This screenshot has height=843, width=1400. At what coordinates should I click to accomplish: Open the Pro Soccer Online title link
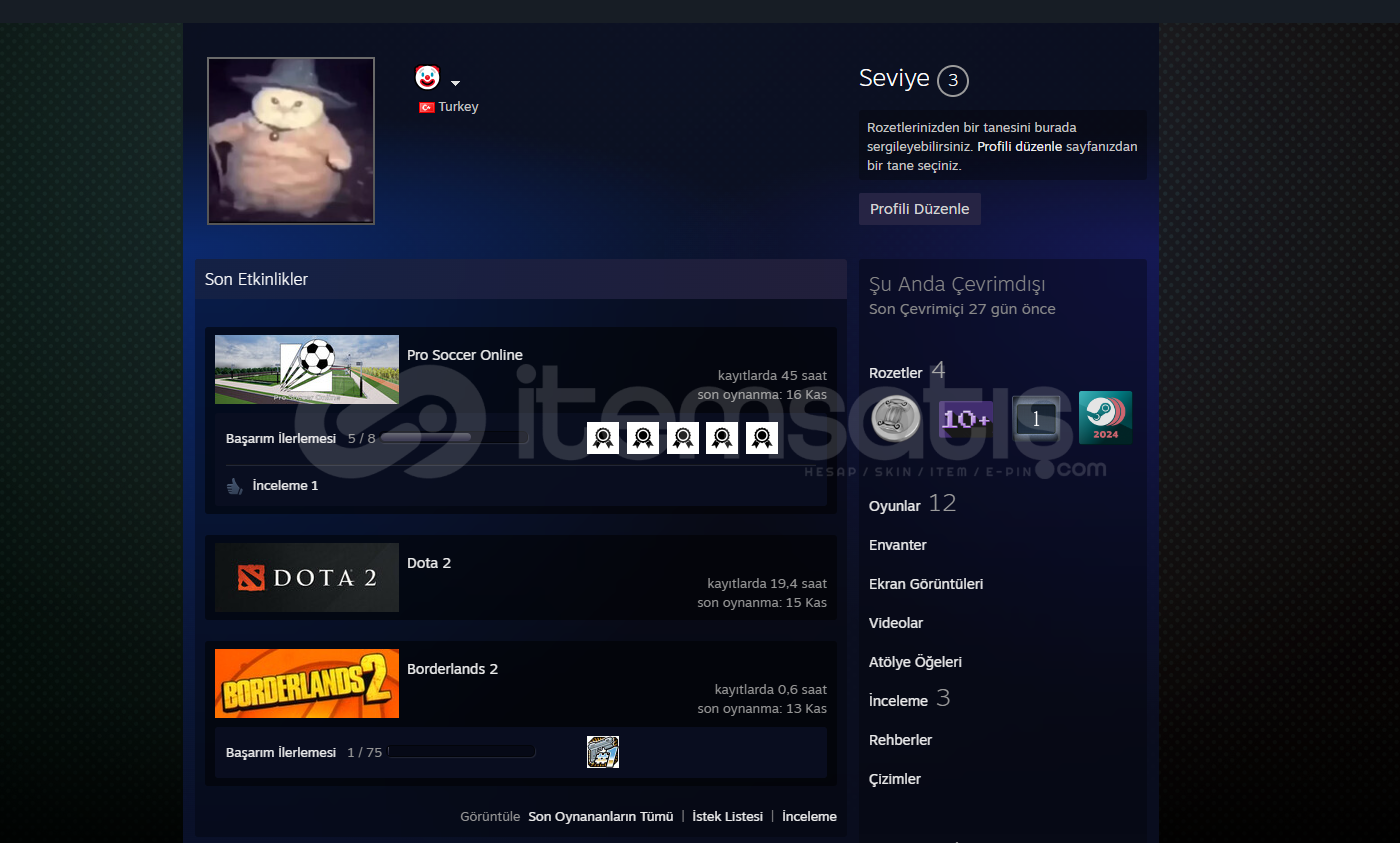point(465,355)
